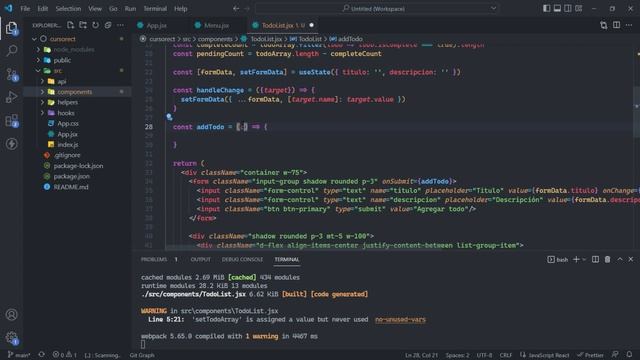Open compare changes icon in editor toolbar
The width and height of the screenshot is (640, 360).
point(604,25)
